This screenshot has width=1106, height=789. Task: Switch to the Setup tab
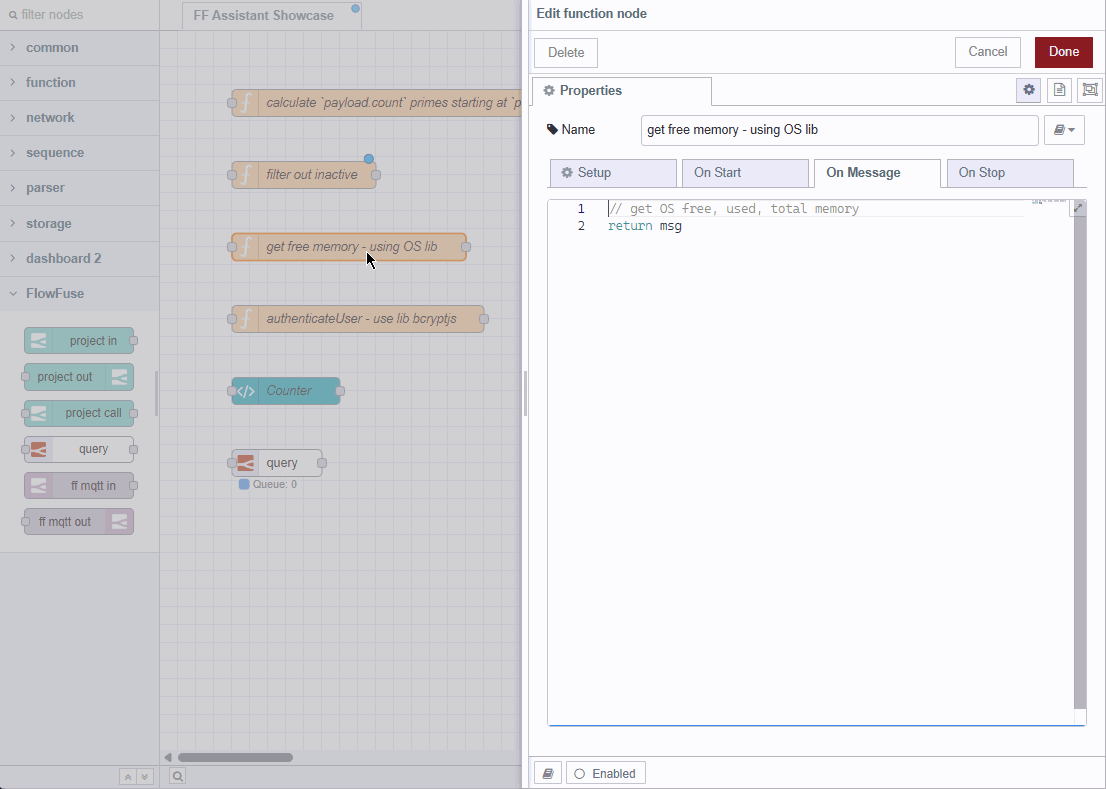coord(612,172)
